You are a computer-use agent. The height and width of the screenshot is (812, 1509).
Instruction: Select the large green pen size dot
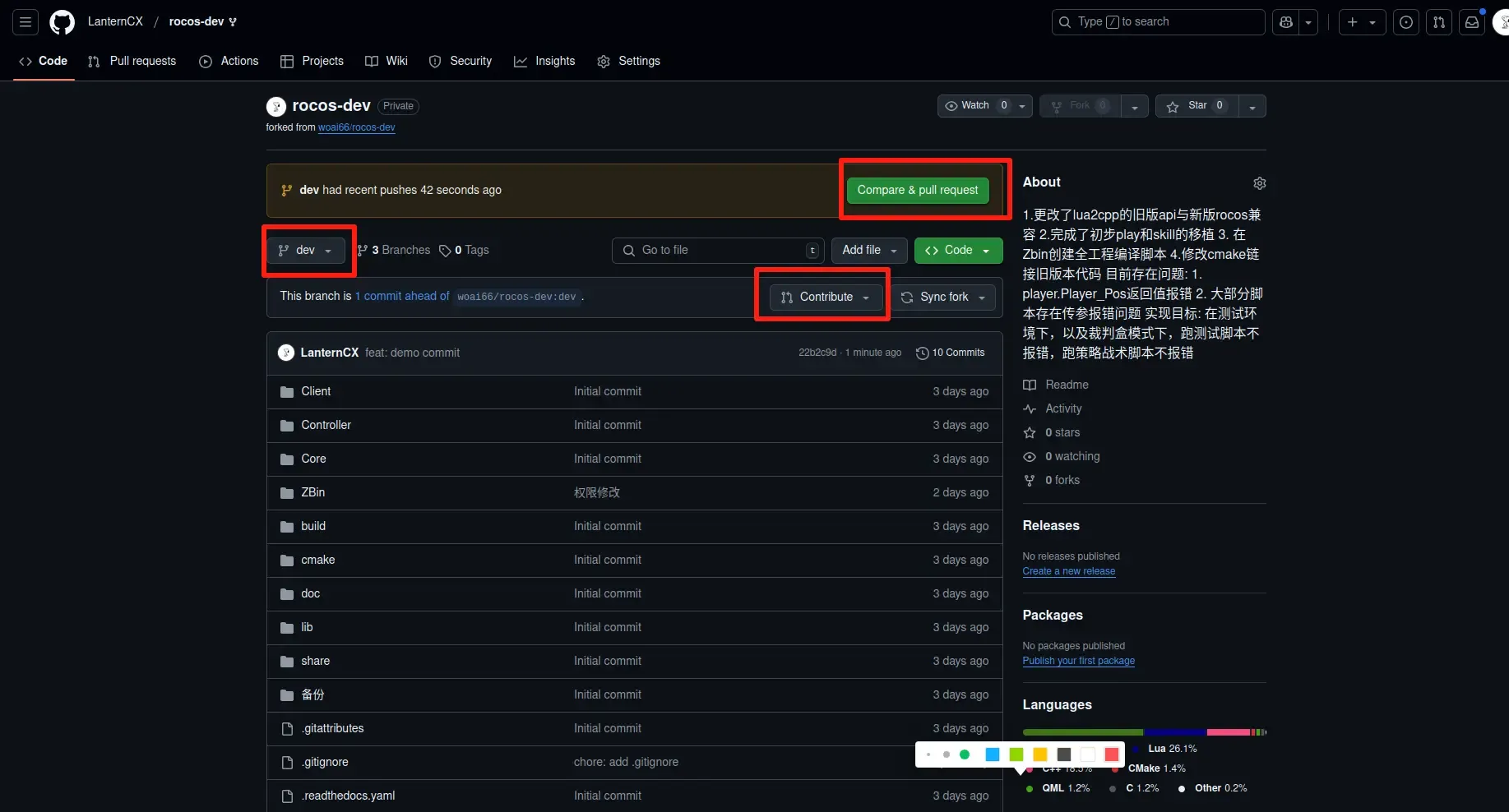click(x=965, y=754)
